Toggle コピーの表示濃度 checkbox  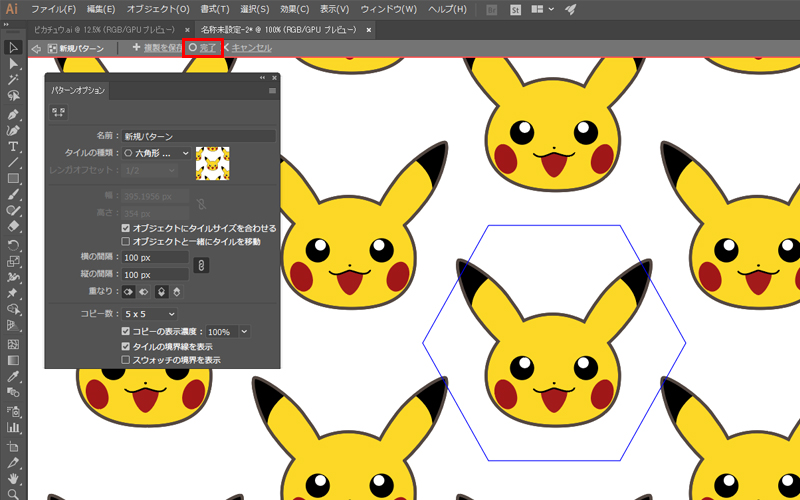pos(126,331)
